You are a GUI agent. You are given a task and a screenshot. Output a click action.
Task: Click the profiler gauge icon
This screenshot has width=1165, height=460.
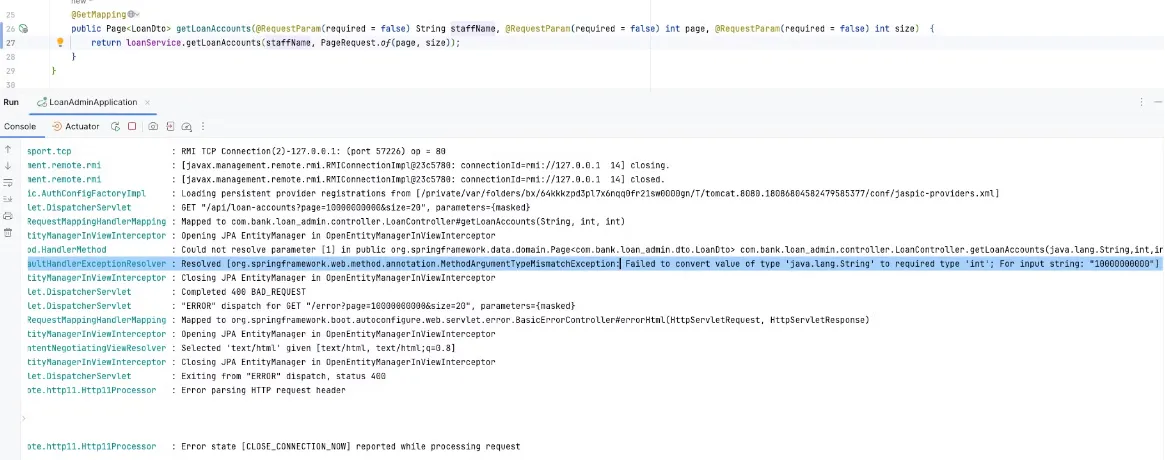point(187,127)
